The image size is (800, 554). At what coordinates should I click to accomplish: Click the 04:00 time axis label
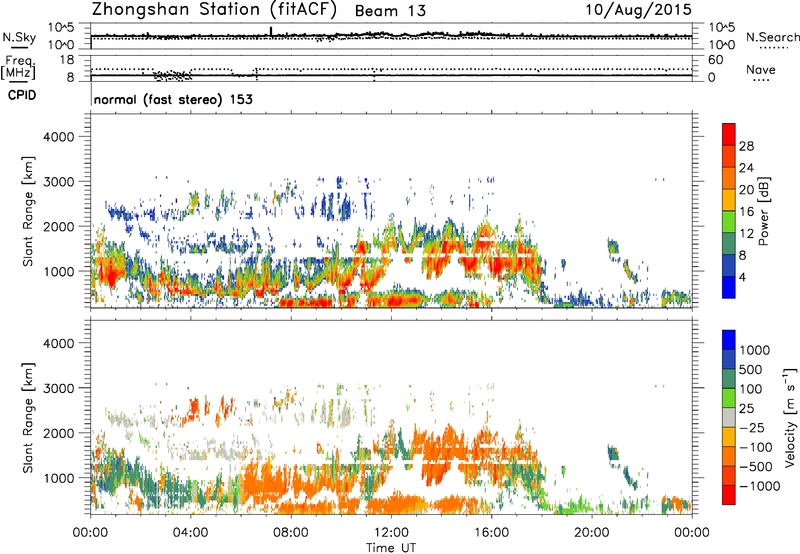click(x=191, y=533)
